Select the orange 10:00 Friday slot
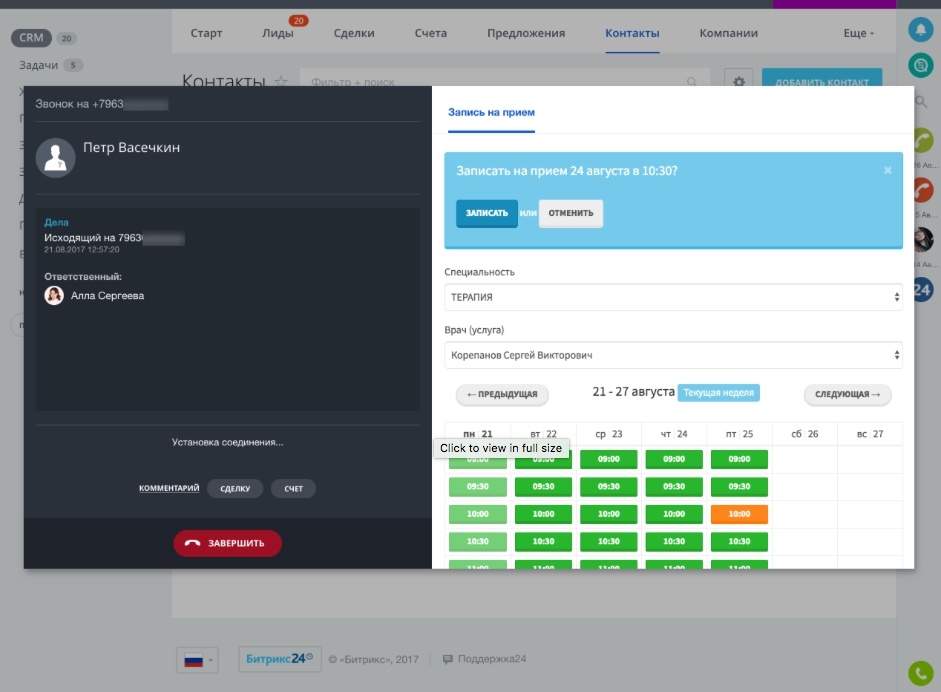This screenshot has width=941, height=692. click(x=739, y=513)
